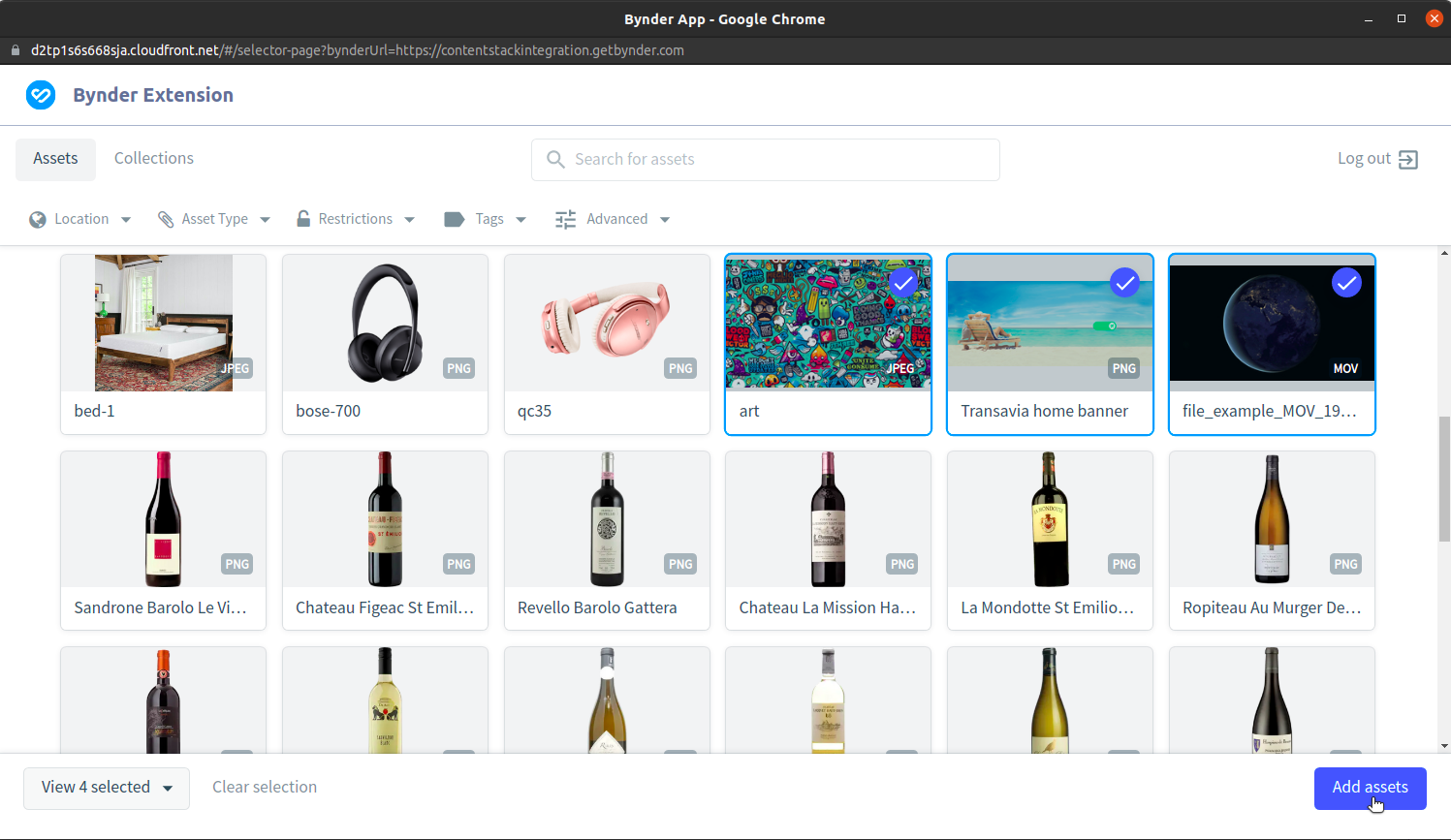Image resolution: width=1451 pixels, height=840 pixels.
Task: Click the magnifier search icon
Action: tap(555, 159)
